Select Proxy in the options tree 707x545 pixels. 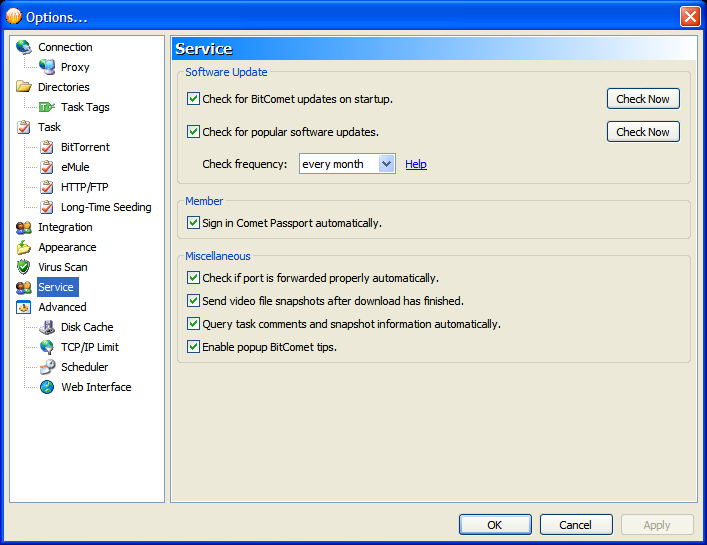pyautogui.click(x=75, y=67)
